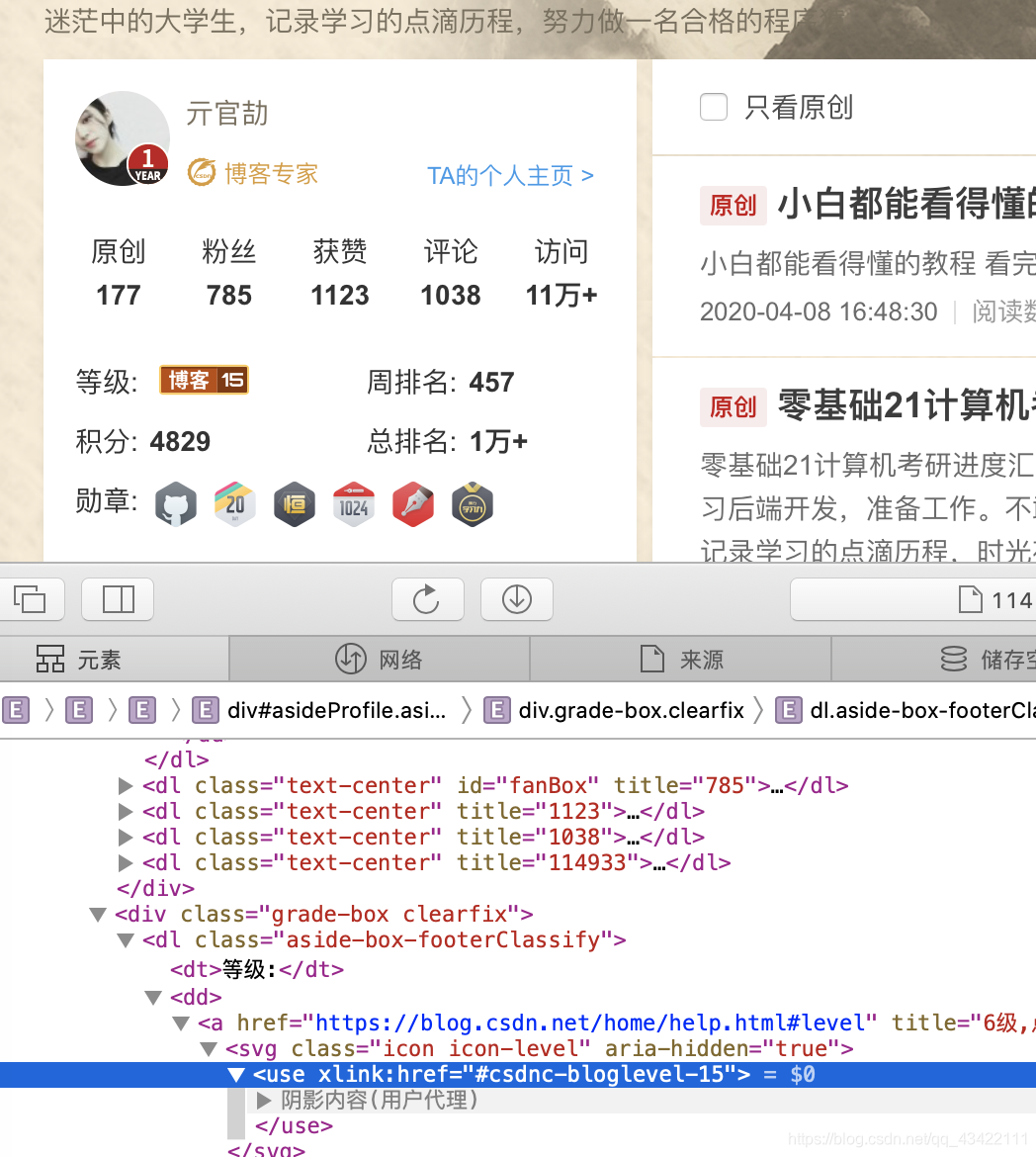1036x1157 pixels.
Task: Click the 博客专家 badge icon
Action: 202,172
